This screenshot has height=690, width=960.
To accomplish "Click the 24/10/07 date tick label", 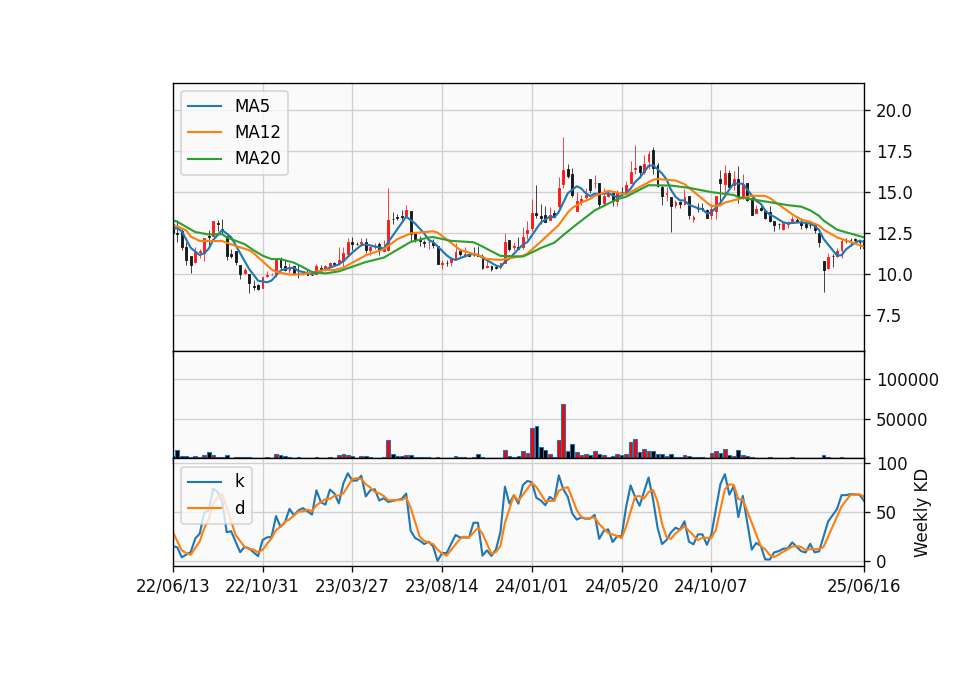I will tap(711, 586).
